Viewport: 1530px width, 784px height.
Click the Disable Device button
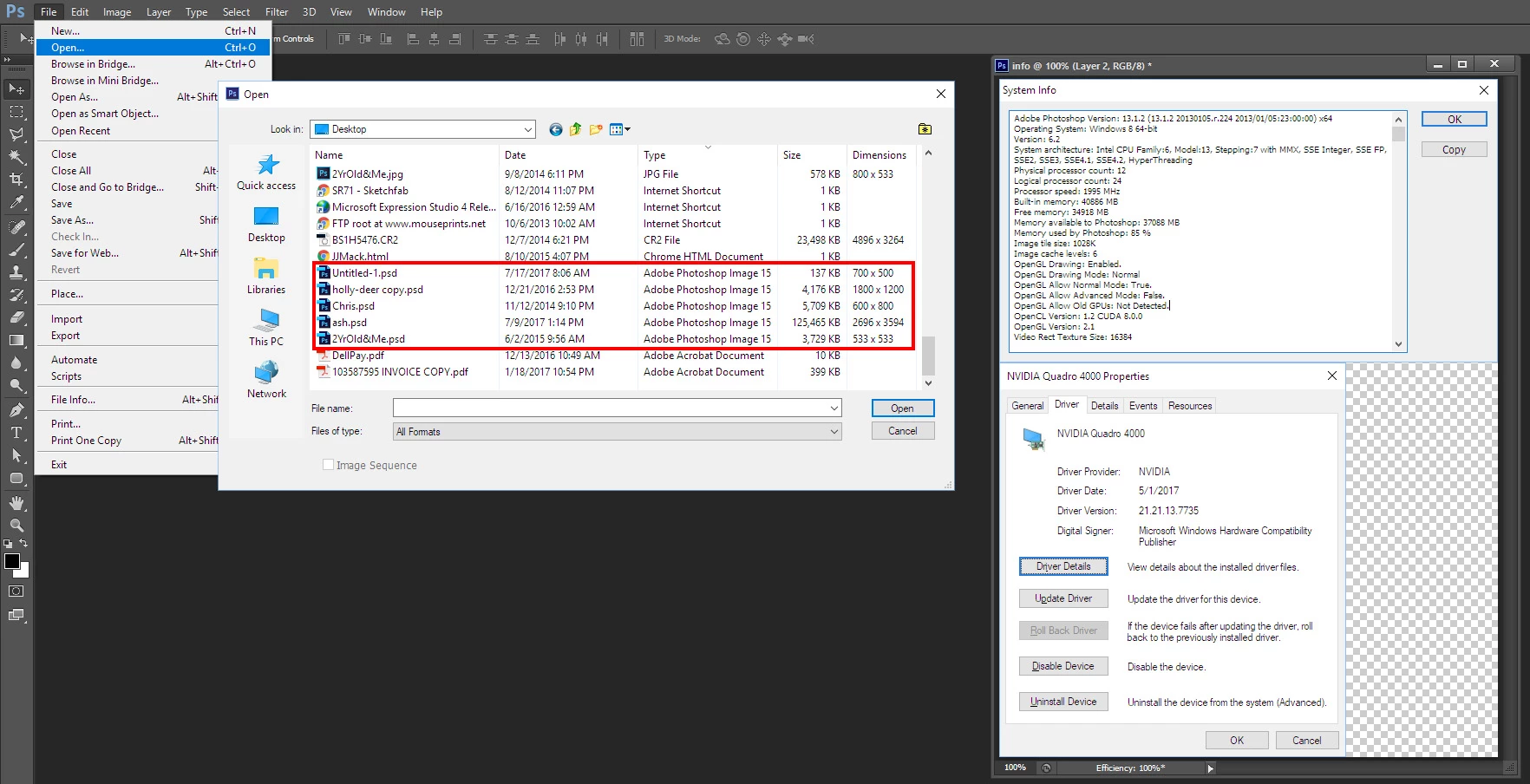[1063, 666]
